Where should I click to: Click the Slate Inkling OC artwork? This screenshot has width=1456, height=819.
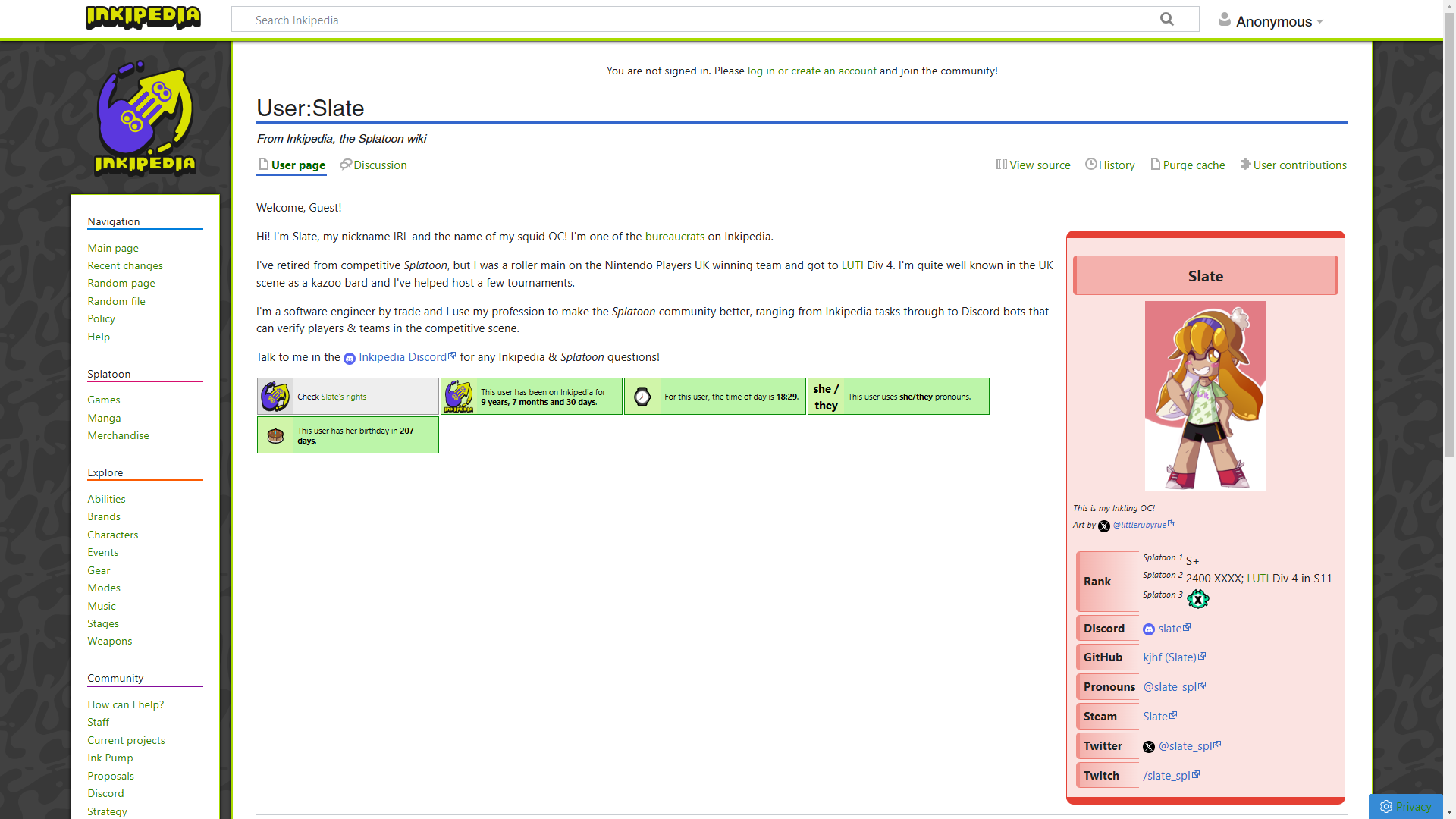tap(1205, 396)
